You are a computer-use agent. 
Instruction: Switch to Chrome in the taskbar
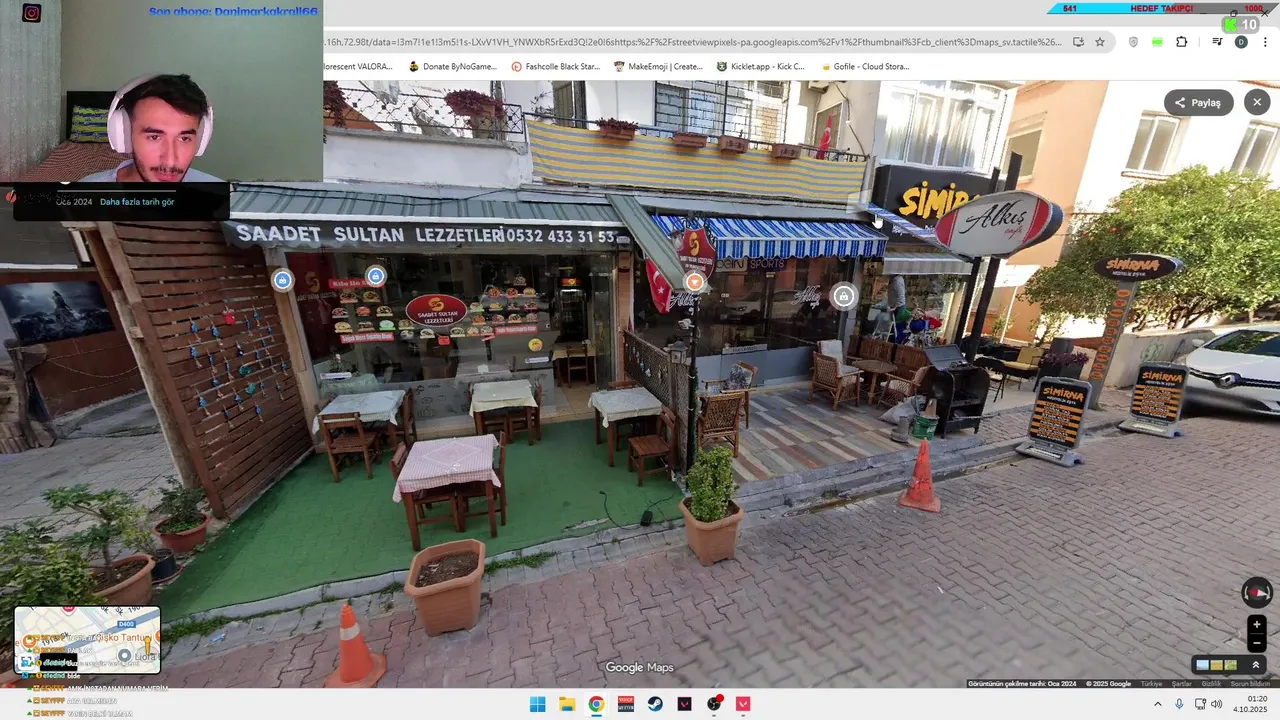[x=596, y=704]
